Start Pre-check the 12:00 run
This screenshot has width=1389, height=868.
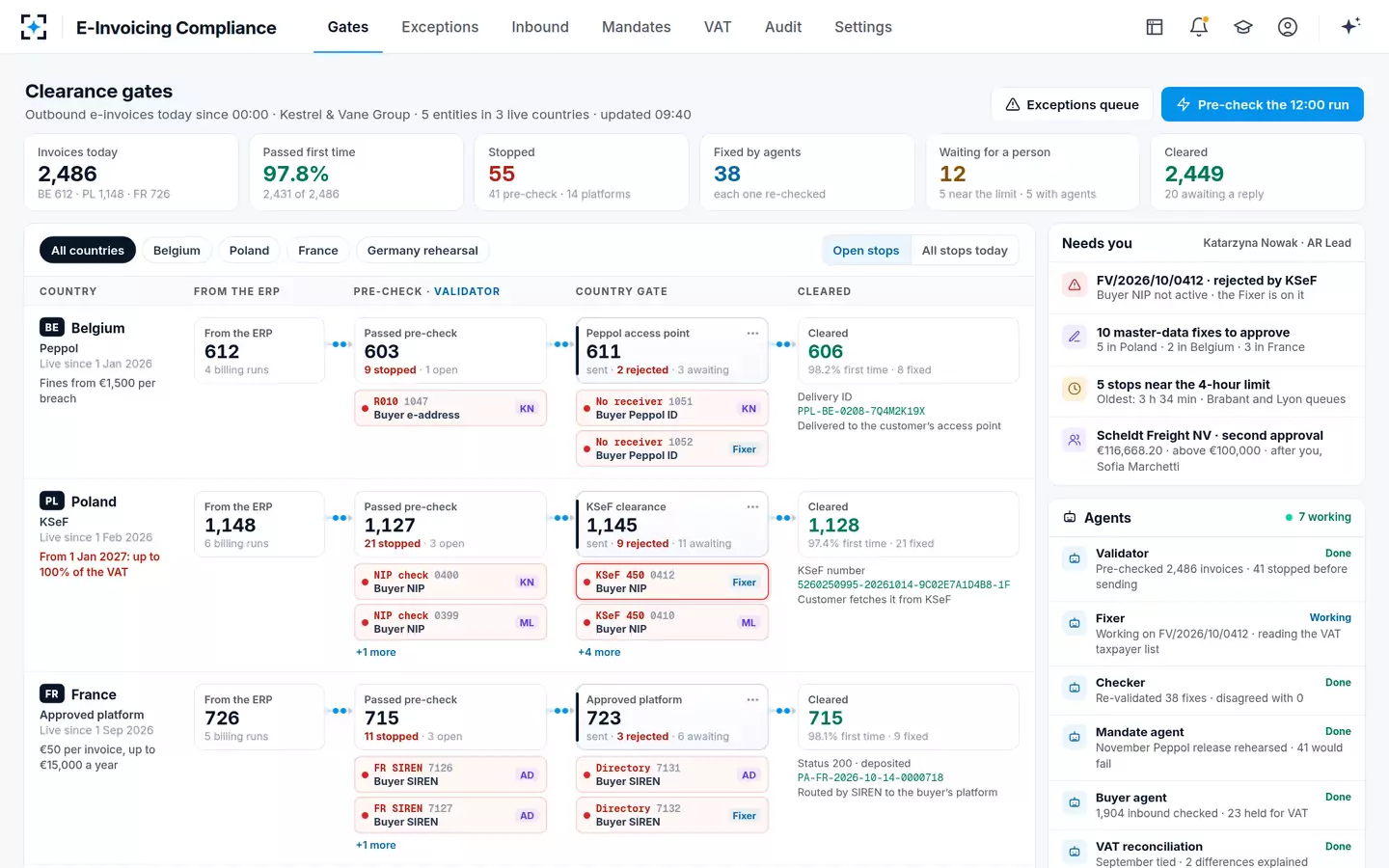pos(1263,104)
